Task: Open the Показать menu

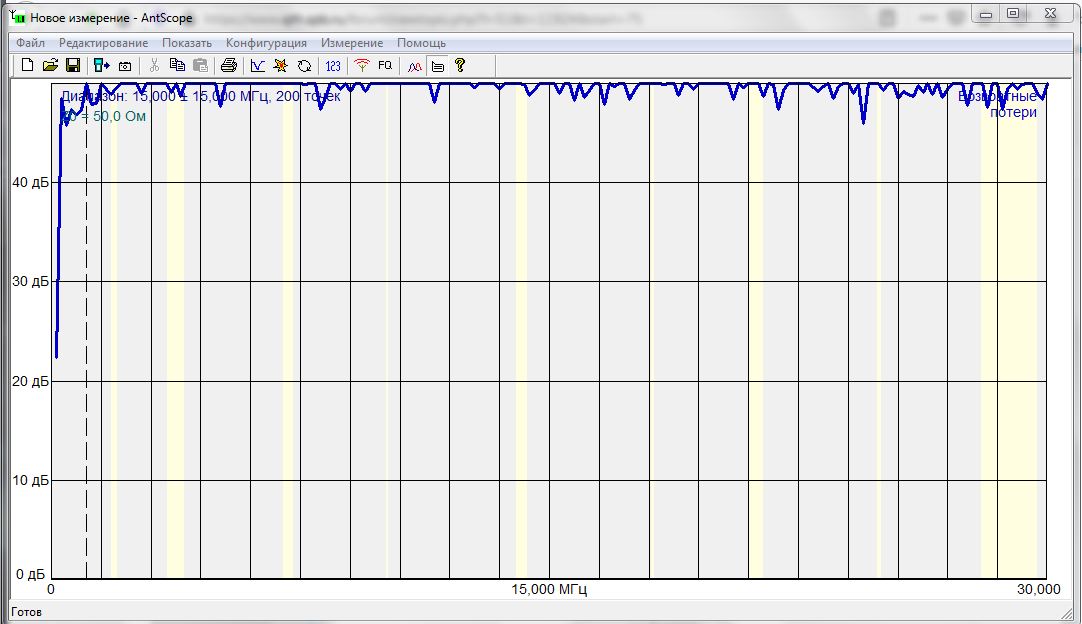Action: [x=187, y=43]
